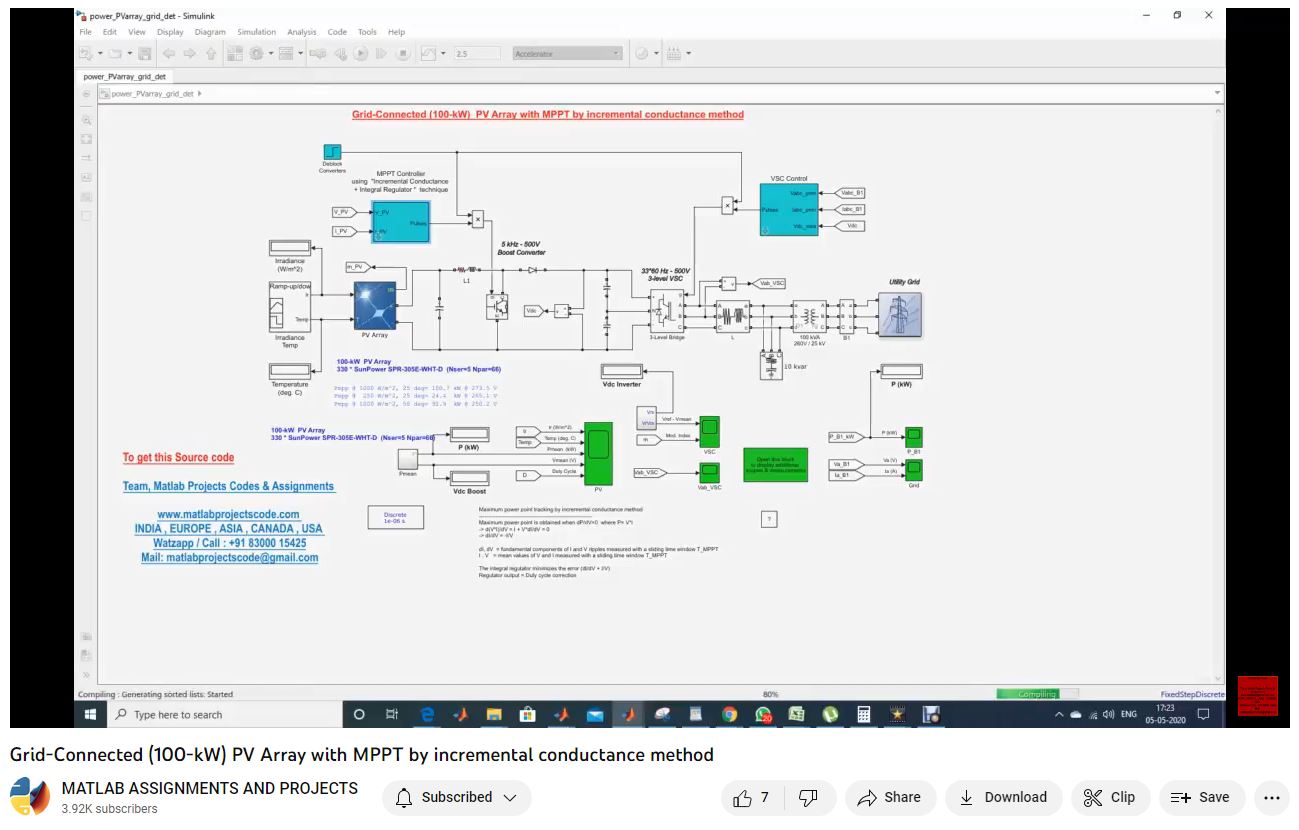This screenshot has height=830, width=1299.
Task: Open the Simulink Library Browser icon
Action: pos(239,54)
